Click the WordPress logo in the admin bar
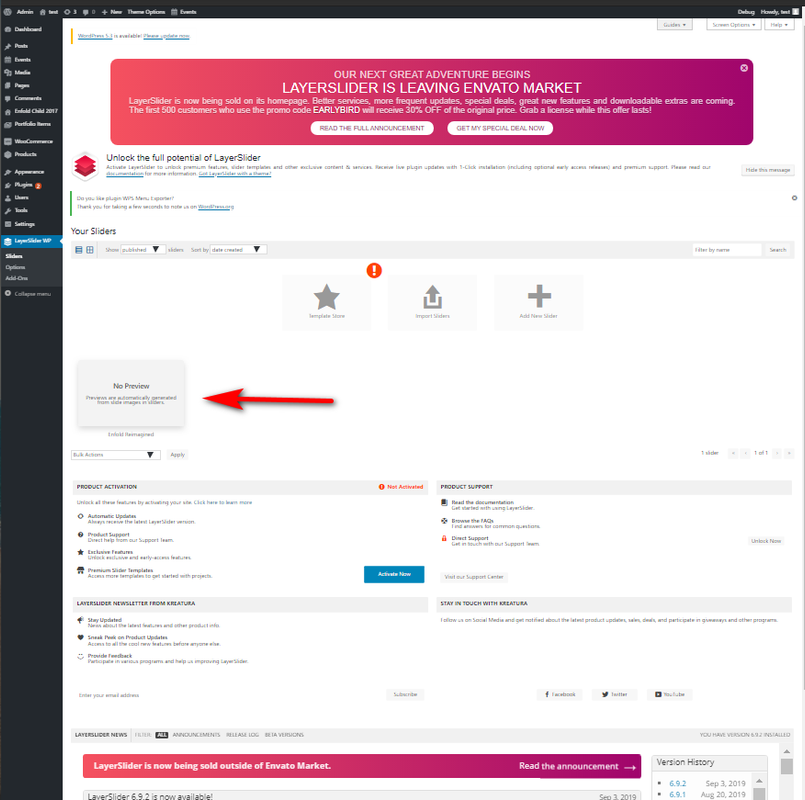Viewport: 805px width, 800px height. (7, 11)
